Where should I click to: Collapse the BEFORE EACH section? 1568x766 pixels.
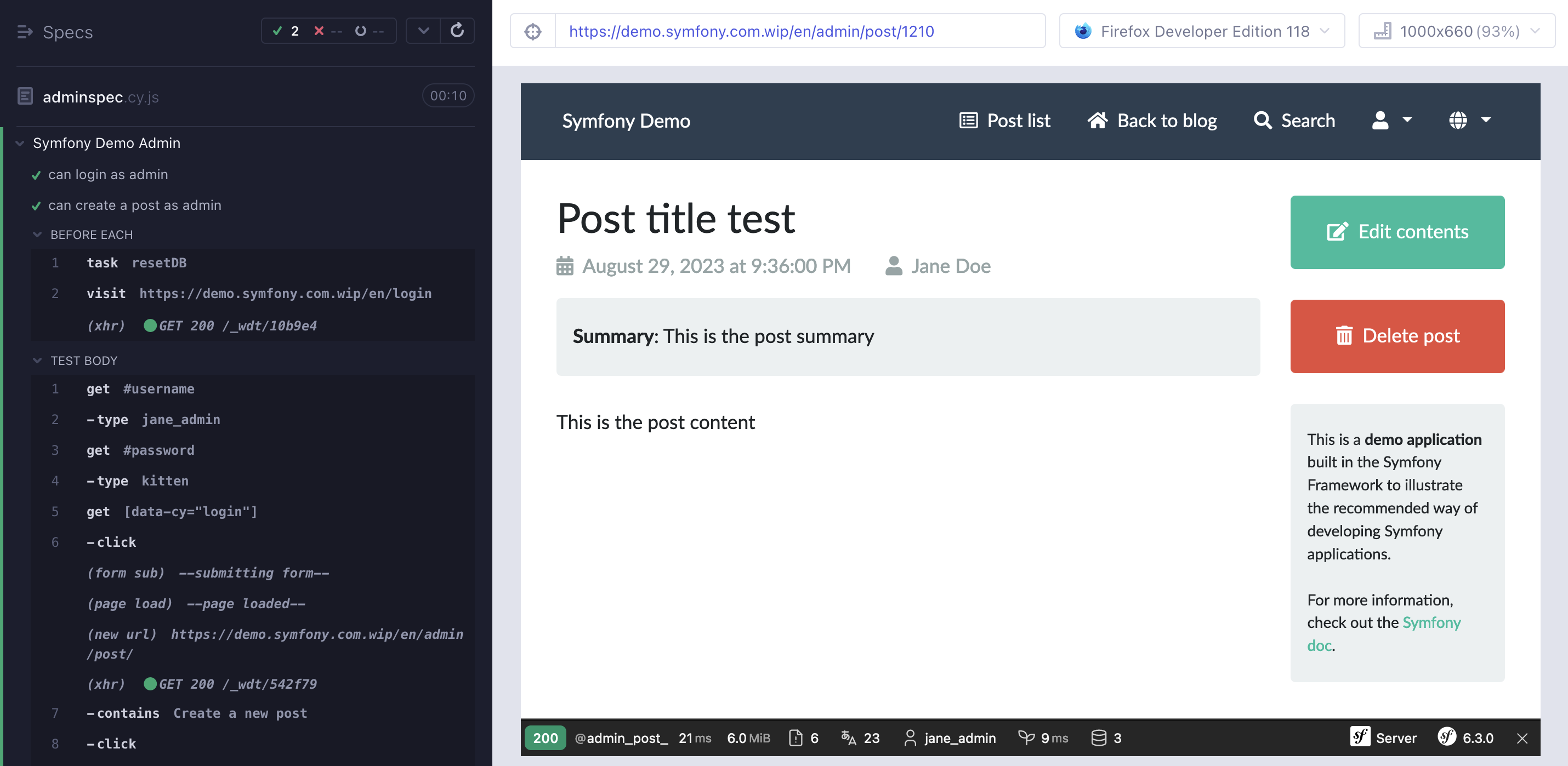click(x=37, y=235)
